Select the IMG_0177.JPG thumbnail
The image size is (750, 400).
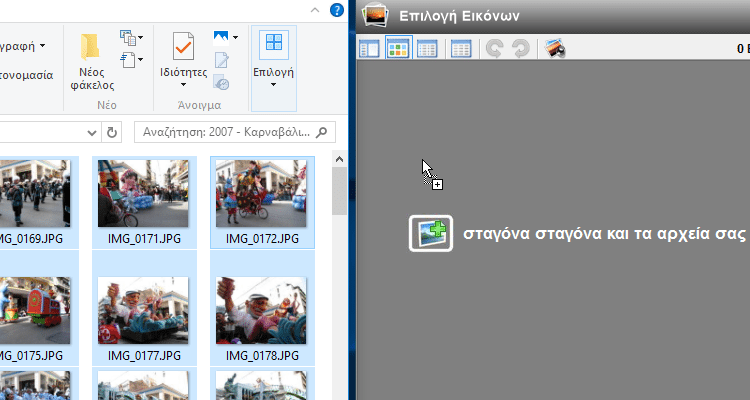(x=143, y=310)
